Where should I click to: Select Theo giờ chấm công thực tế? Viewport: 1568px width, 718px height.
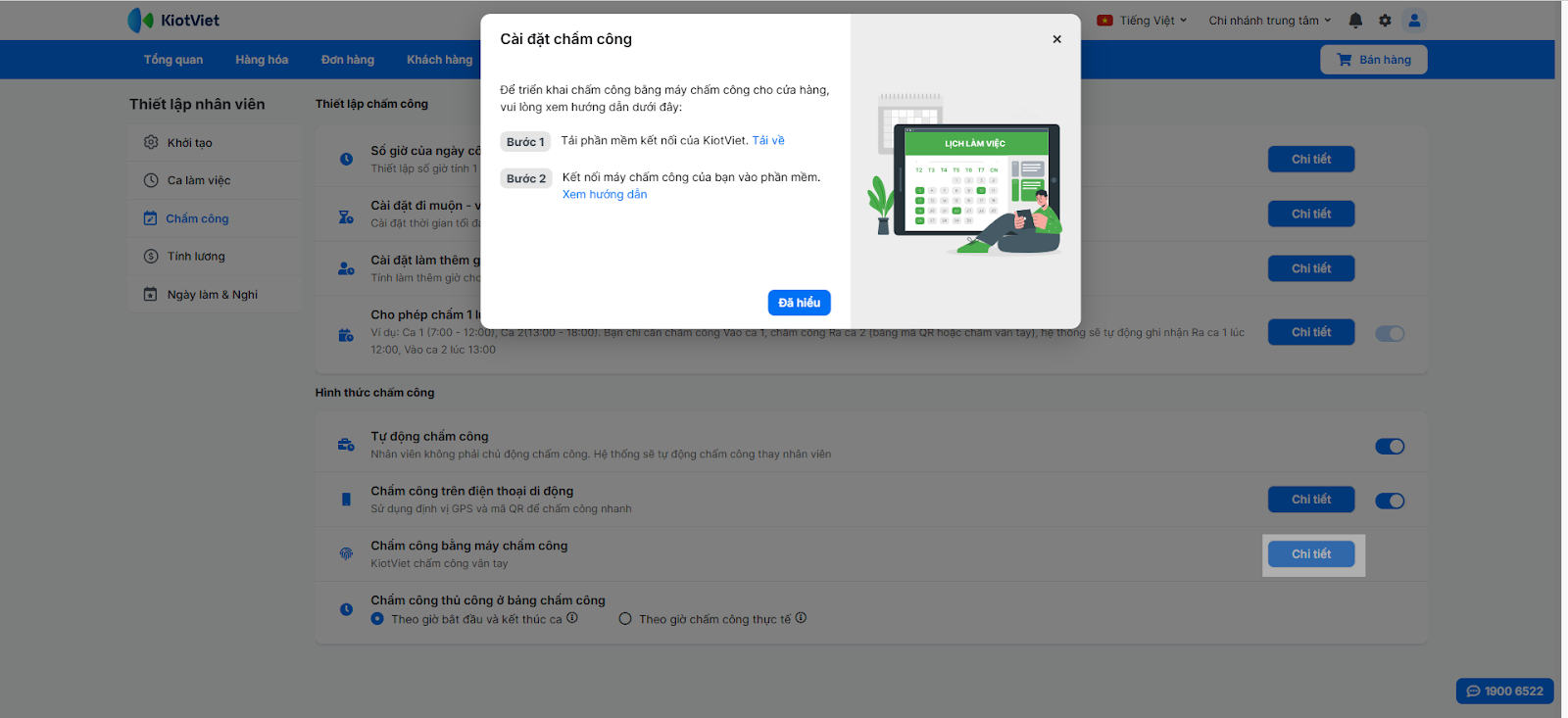(625, 619)
